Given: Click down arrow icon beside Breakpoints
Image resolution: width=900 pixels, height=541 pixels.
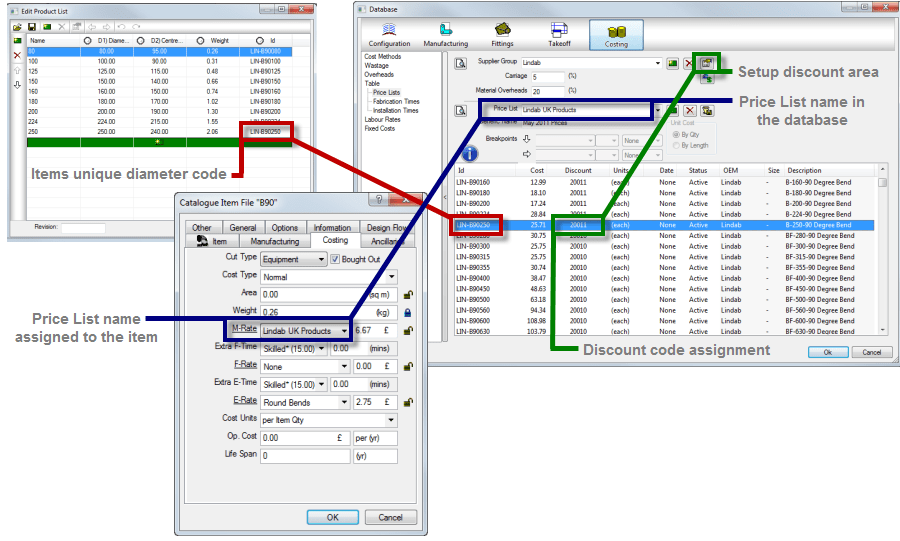Looking at the screenshot, I should (x=526, y=139).
